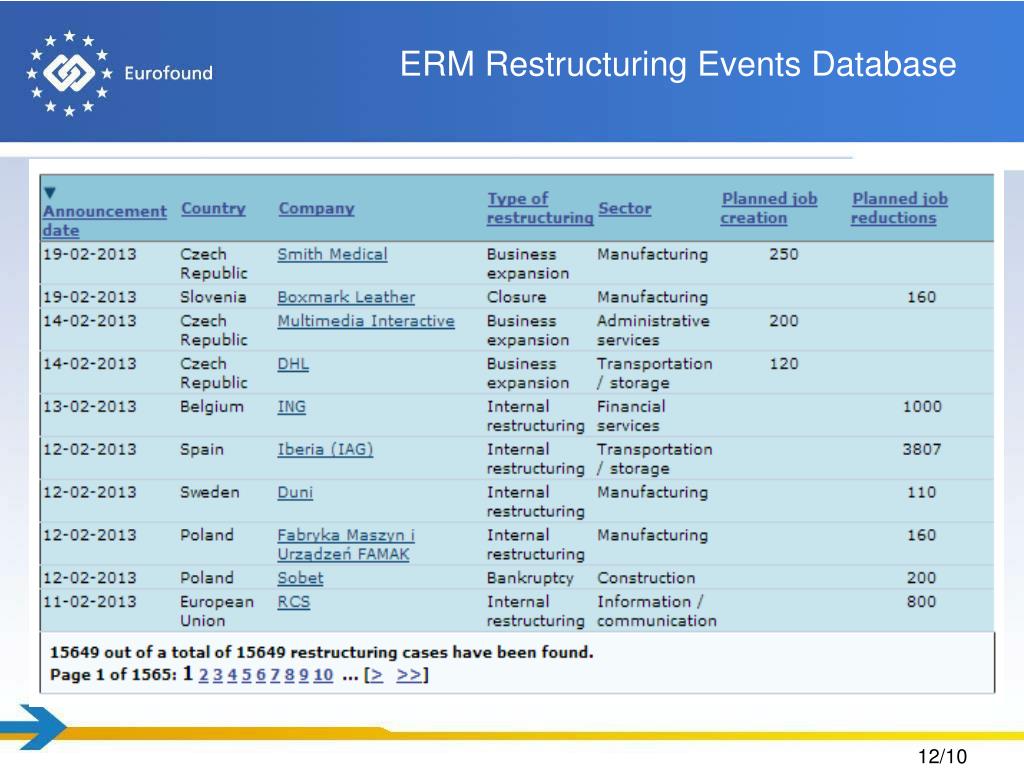Go to results page 9
This screenshot has width=1024, height=768.
[x=304, y=675]
